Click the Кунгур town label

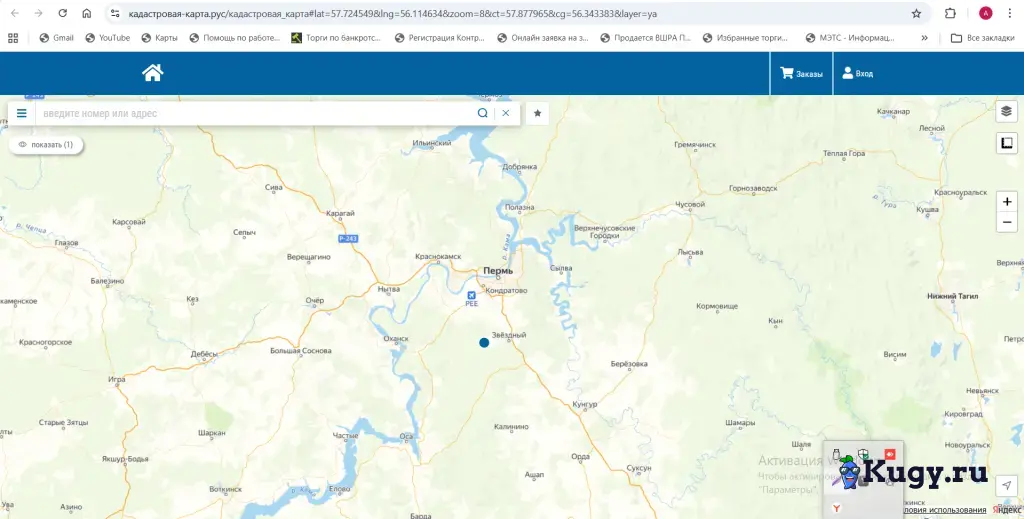584,405
